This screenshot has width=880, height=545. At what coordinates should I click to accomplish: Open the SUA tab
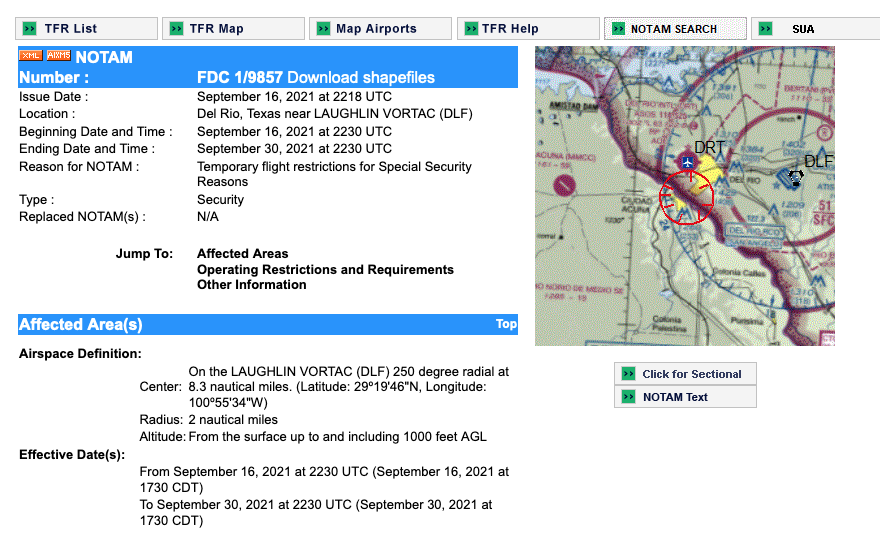[x=802, y=29]
